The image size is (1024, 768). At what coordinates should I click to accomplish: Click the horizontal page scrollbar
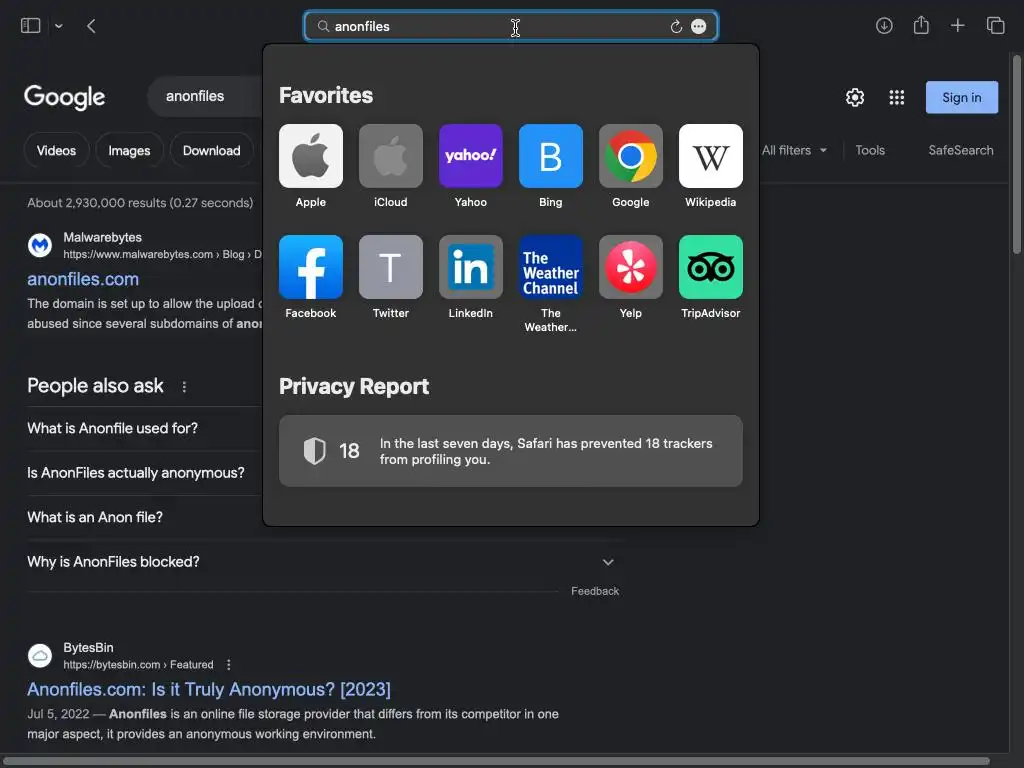pyautogui.click(x=496, y=761)
